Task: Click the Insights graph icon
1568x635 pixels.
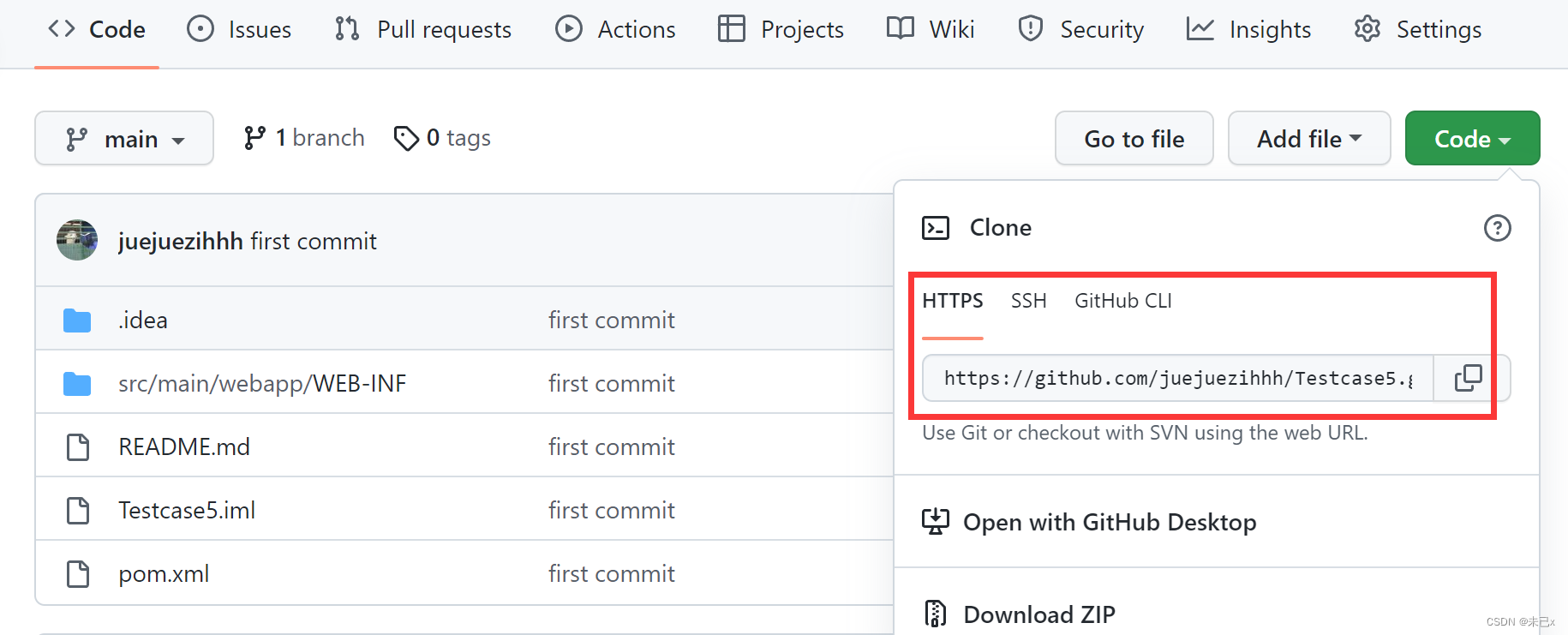Action: [x=1200, y=29]
